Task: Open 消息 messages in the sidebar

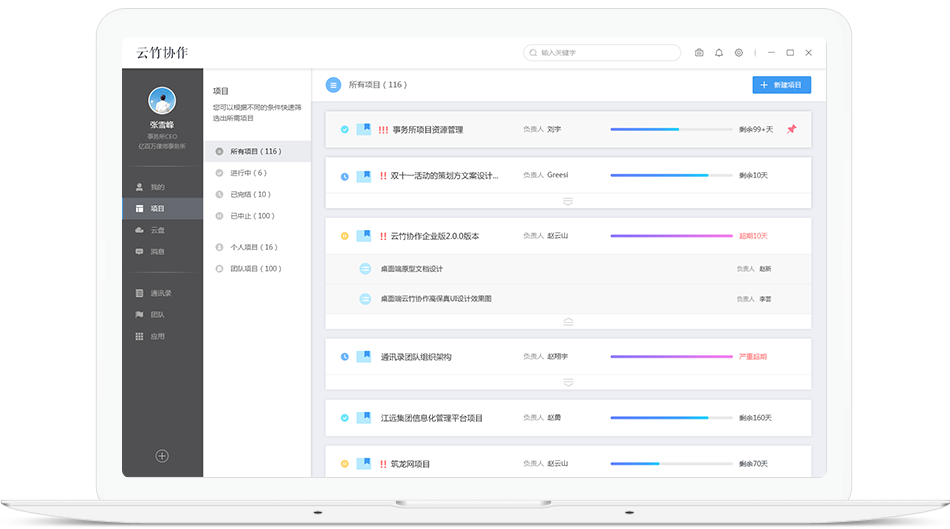Action: [x=157, y=251]
